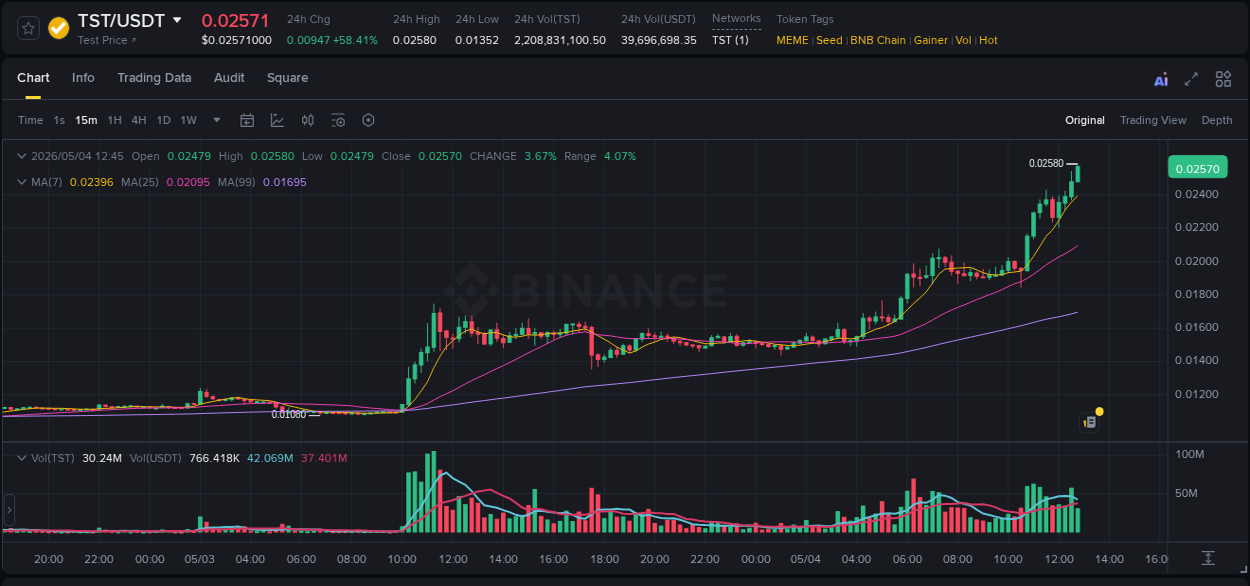Screen dimensions: 1250x586
Task: Click the 24h High value 0.02580
Action: click(414, 40)
